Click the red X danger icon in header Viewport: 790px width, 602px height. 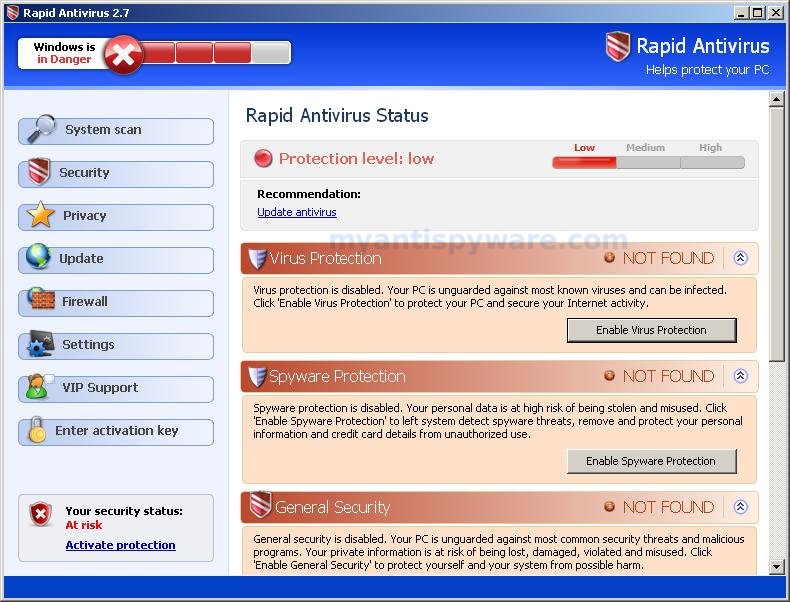(124, 54)
